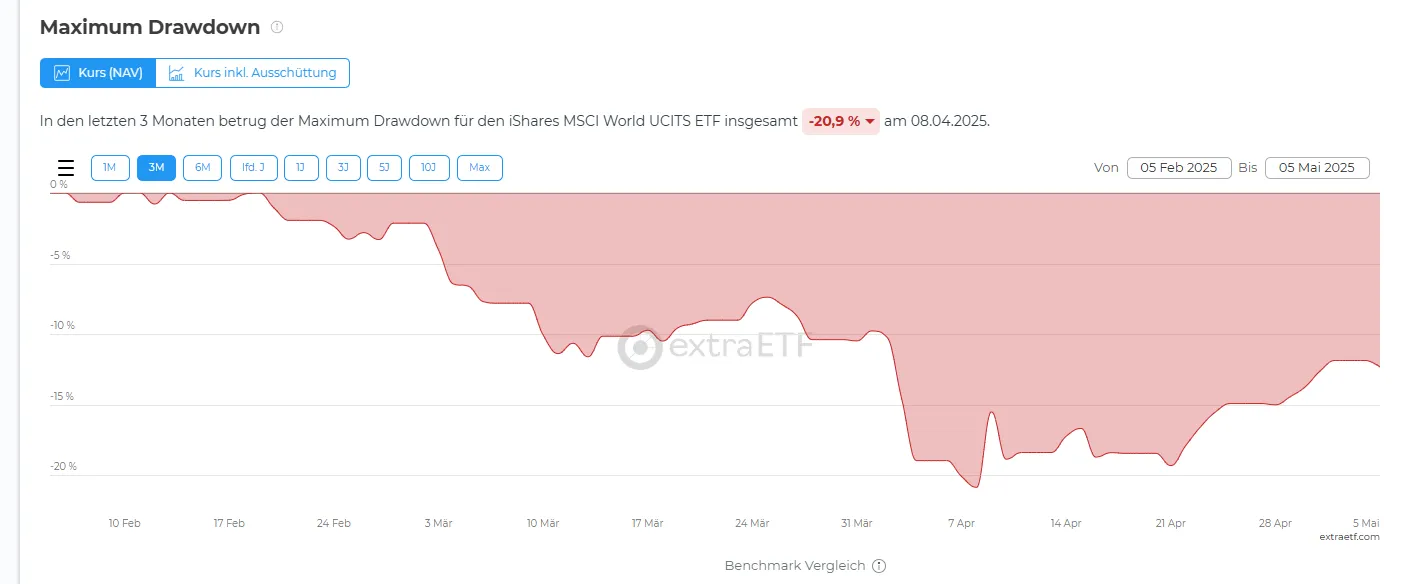The width and height of the screenshot is (1406, 584).
Task: Open the chart hamburger menu icon
Action: point(66,168)
